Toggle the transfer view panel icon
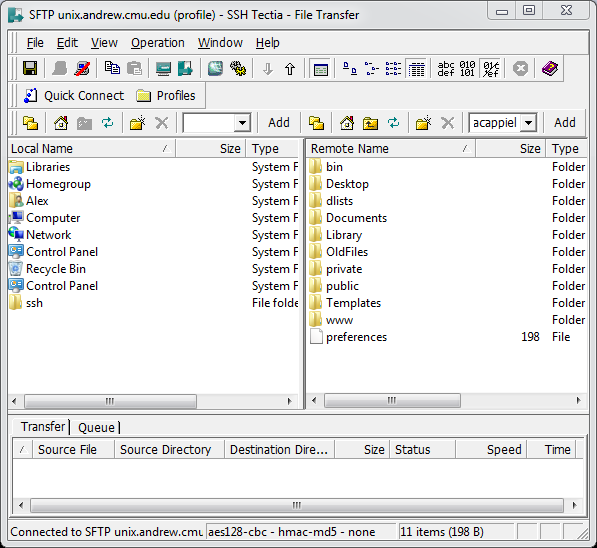This screenshot has width=597, height=548. tap(321, 69)
